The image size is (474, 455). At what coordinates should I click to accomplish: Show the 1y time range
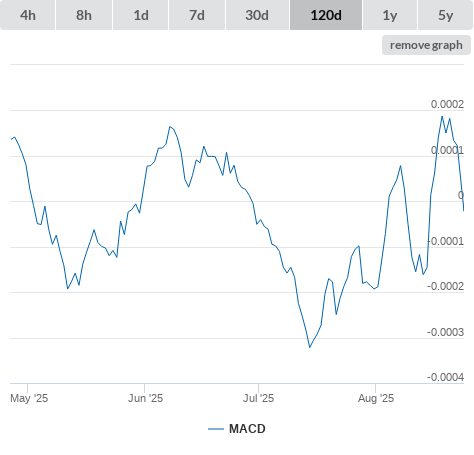click(390, 15)
